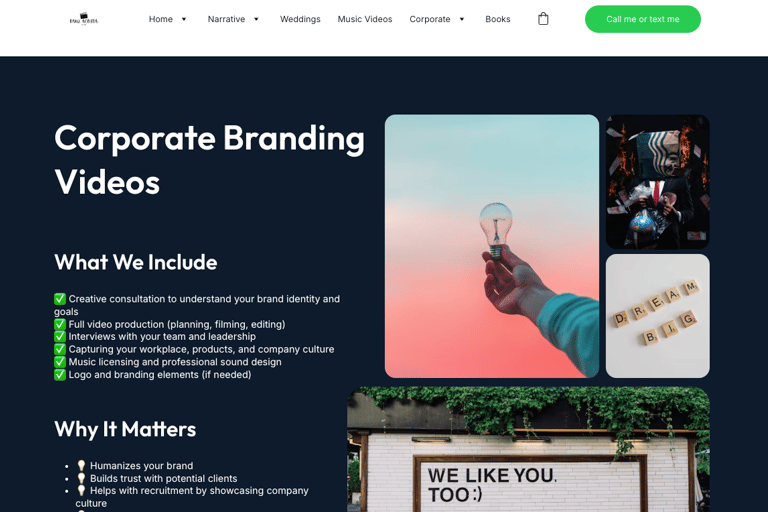The image size is (768, 512).
Task: Click the green checkmark beside Creative consultation
Action: (60, 299)
